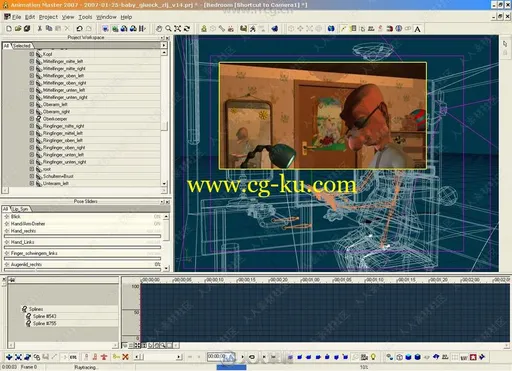Expand the Oberarm_left tree node

coord(32,104)
